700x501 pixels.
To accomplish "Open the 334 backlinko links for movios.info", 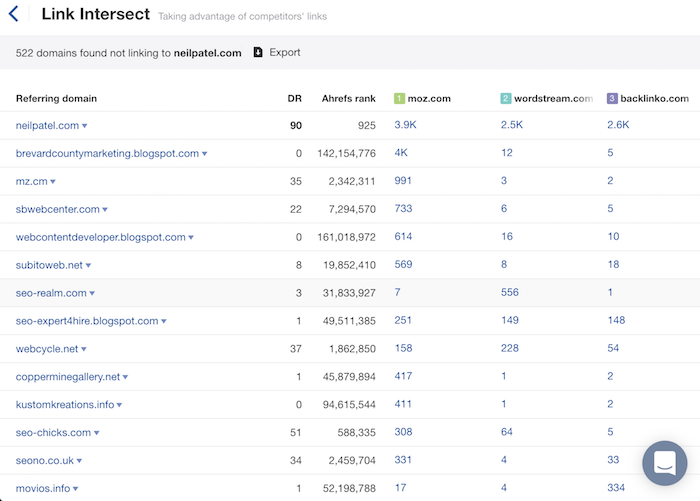I will point(616,488).
